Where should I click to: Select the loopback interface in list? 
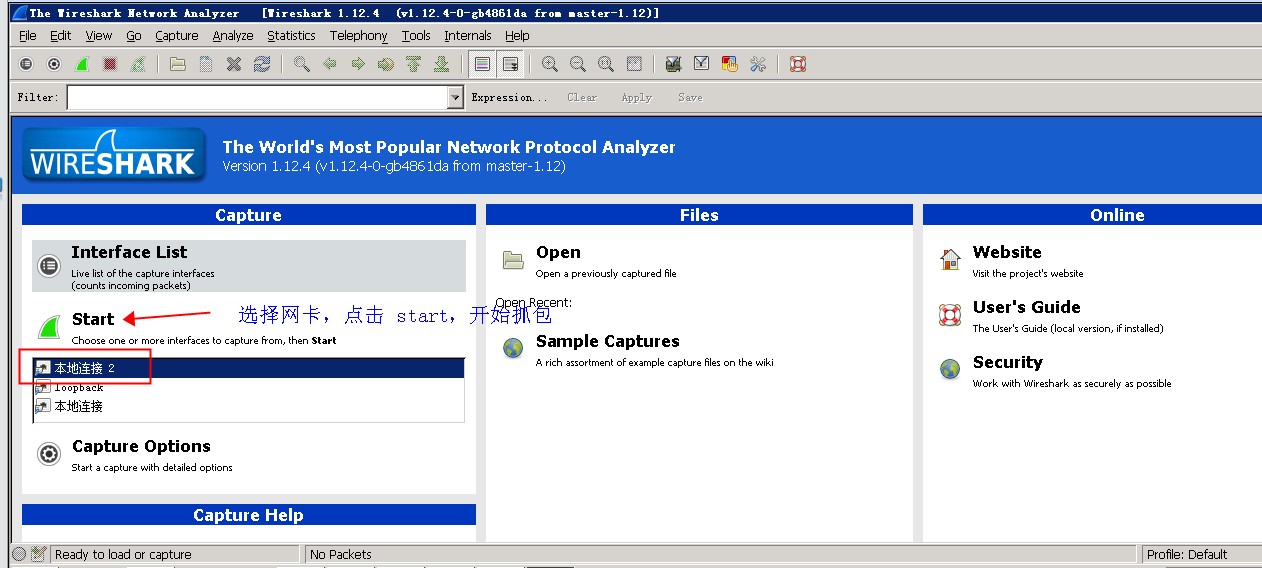(79, 387)
